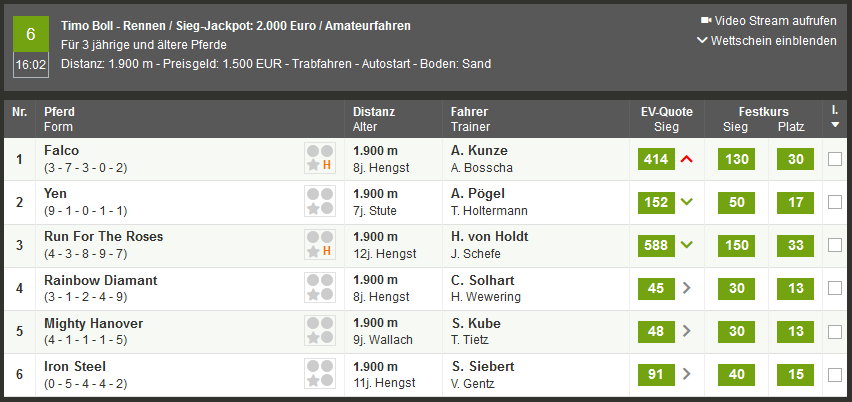Click the green down arrow beside 152
This screenshot has width=852, height=402.
tap(687, 202)
